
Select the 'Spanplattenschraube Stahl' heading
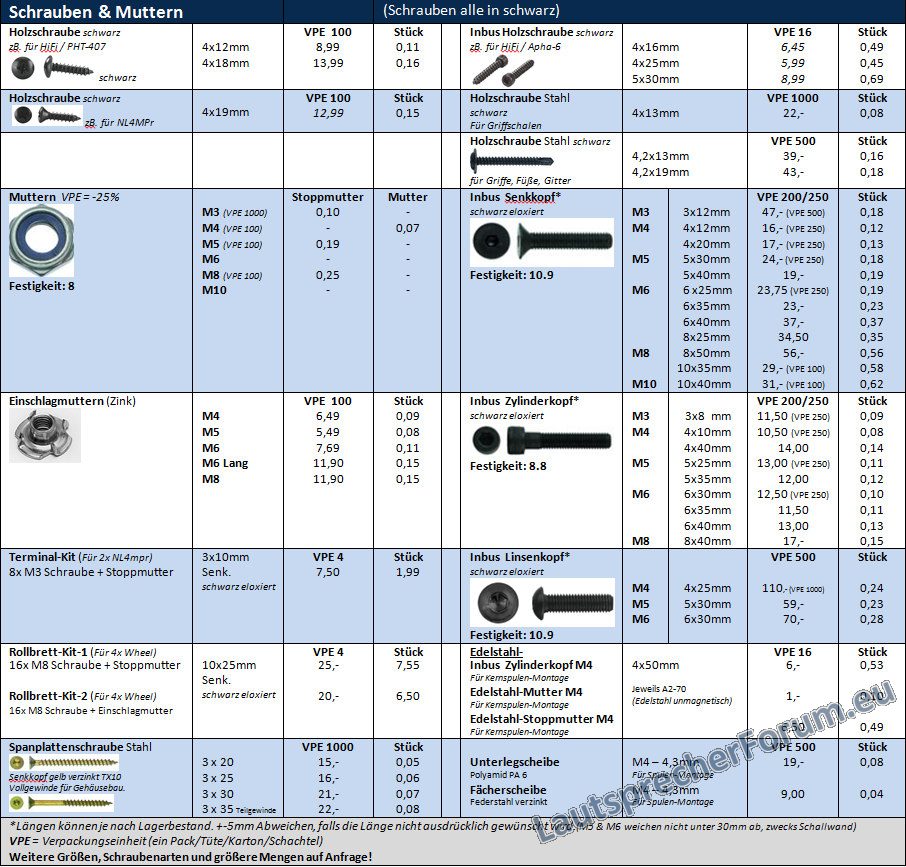click(80, 747)
